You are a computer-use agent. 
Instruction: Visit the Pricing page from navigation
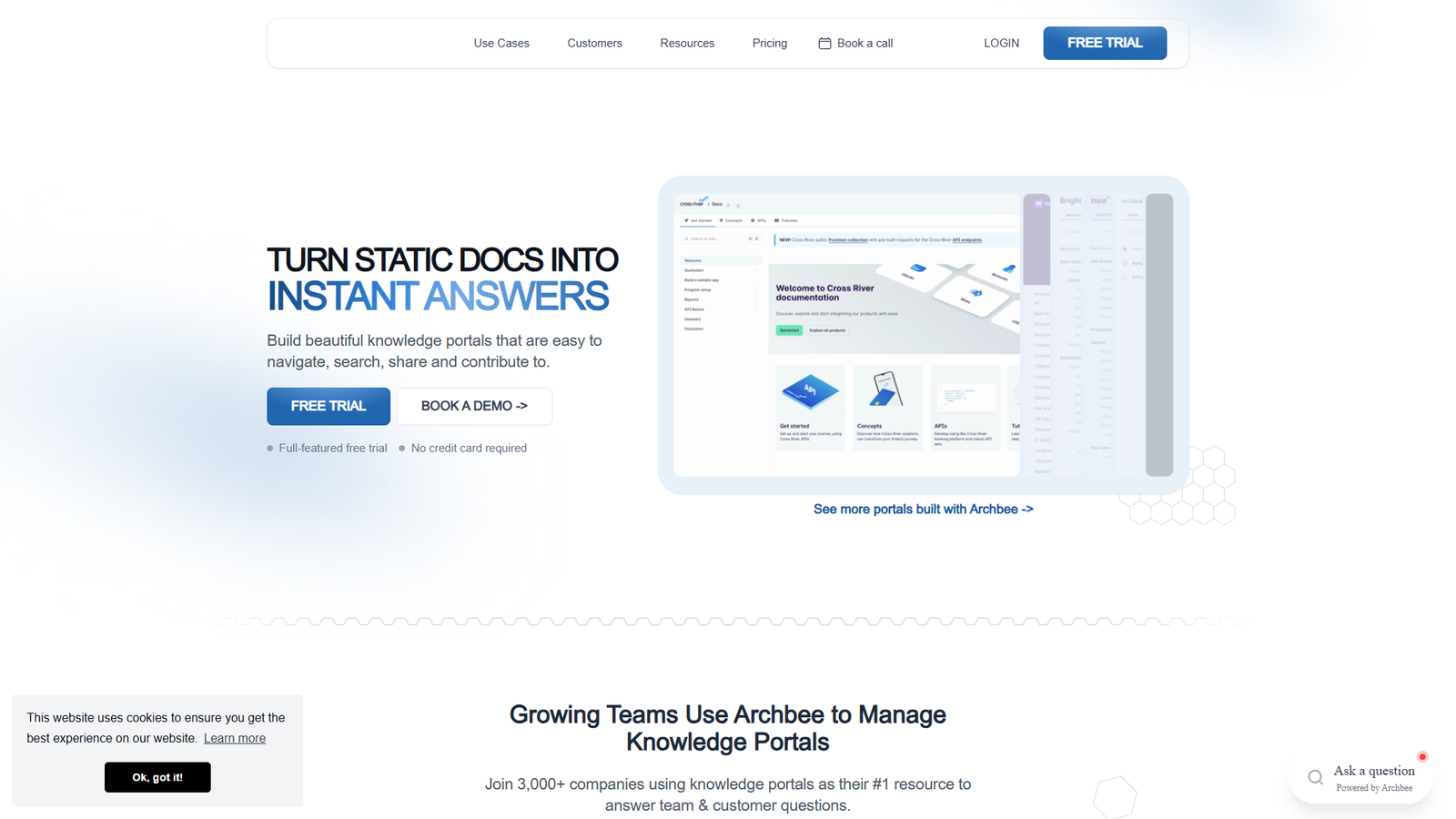pyautogui.click(x=770, y=43)
